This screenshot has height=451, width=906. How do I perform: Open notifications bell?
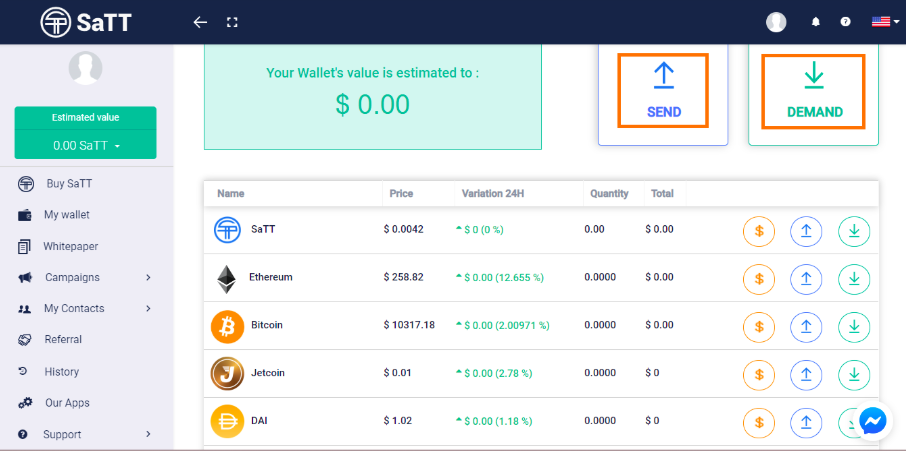coord(816,22)
